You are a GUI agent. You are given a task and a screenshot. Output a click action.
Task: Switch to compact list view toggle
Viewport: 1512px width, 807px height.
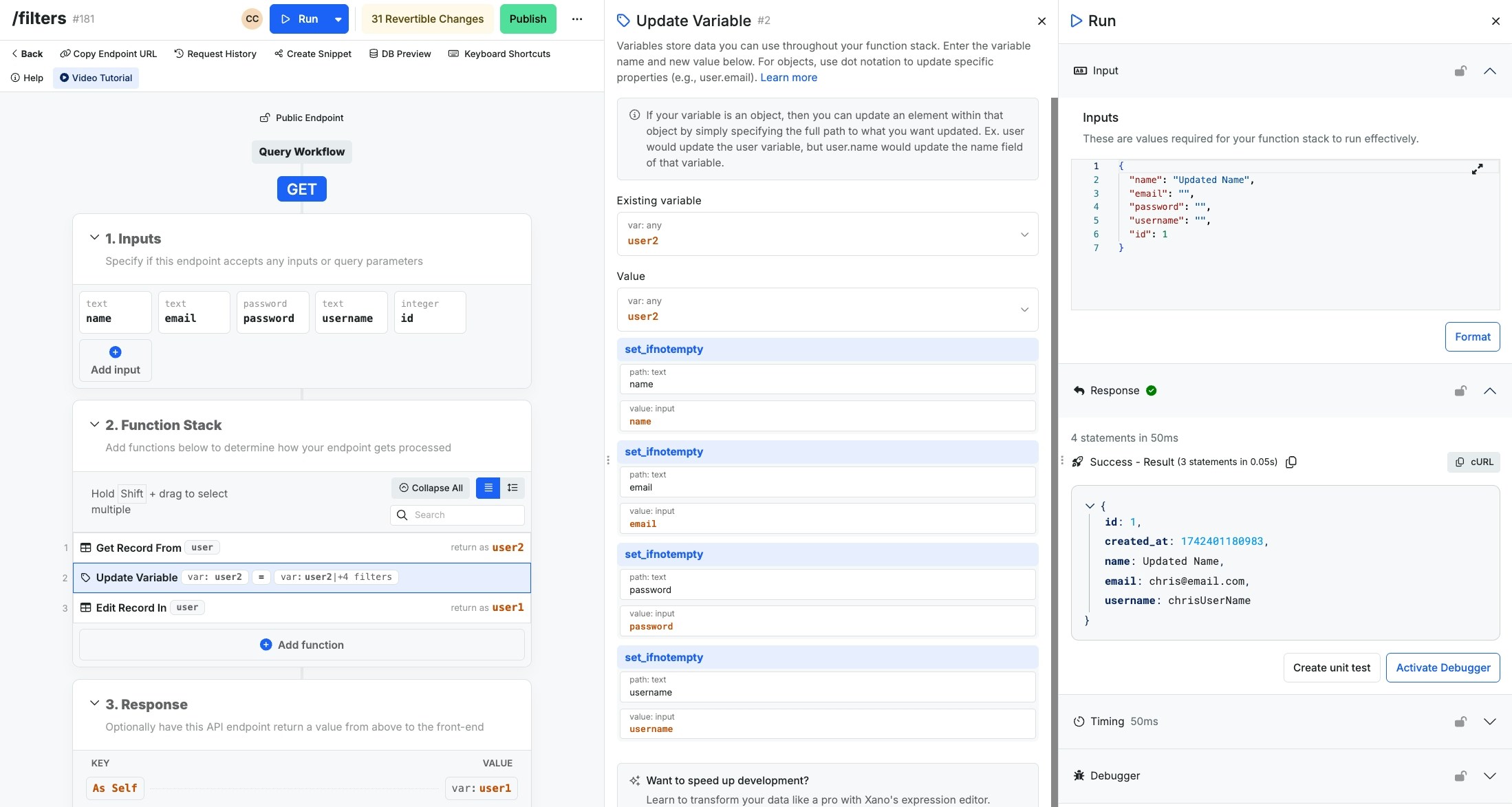click(x=488, y=488)
